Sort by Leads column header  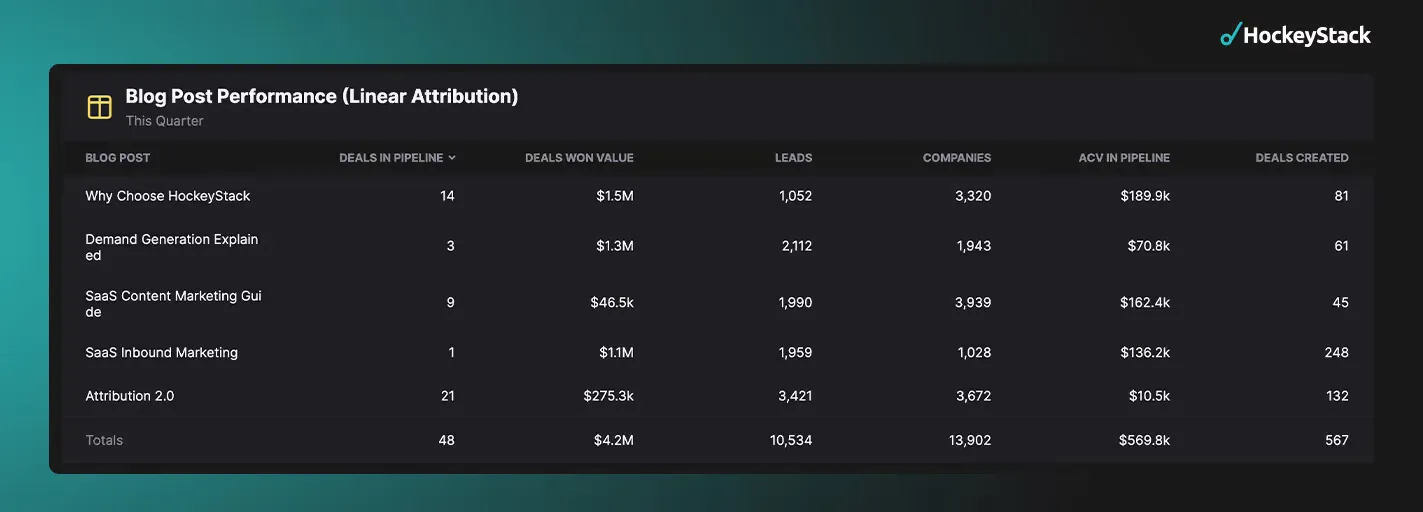[793, 158]
